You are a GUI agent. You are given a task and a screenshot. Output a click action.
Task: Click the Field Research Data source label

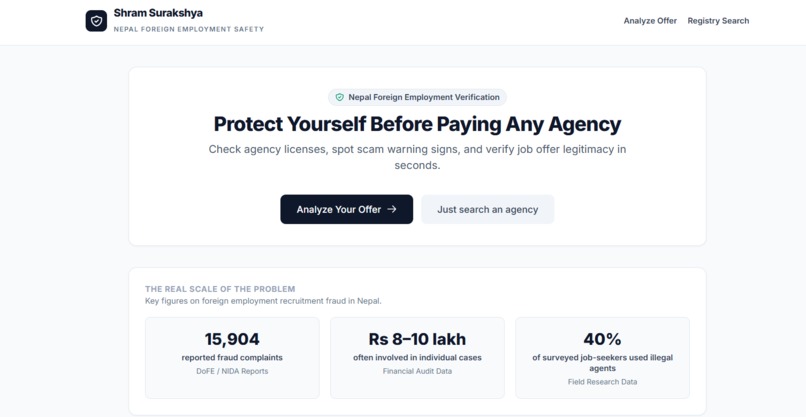click(x=602, y=382)
